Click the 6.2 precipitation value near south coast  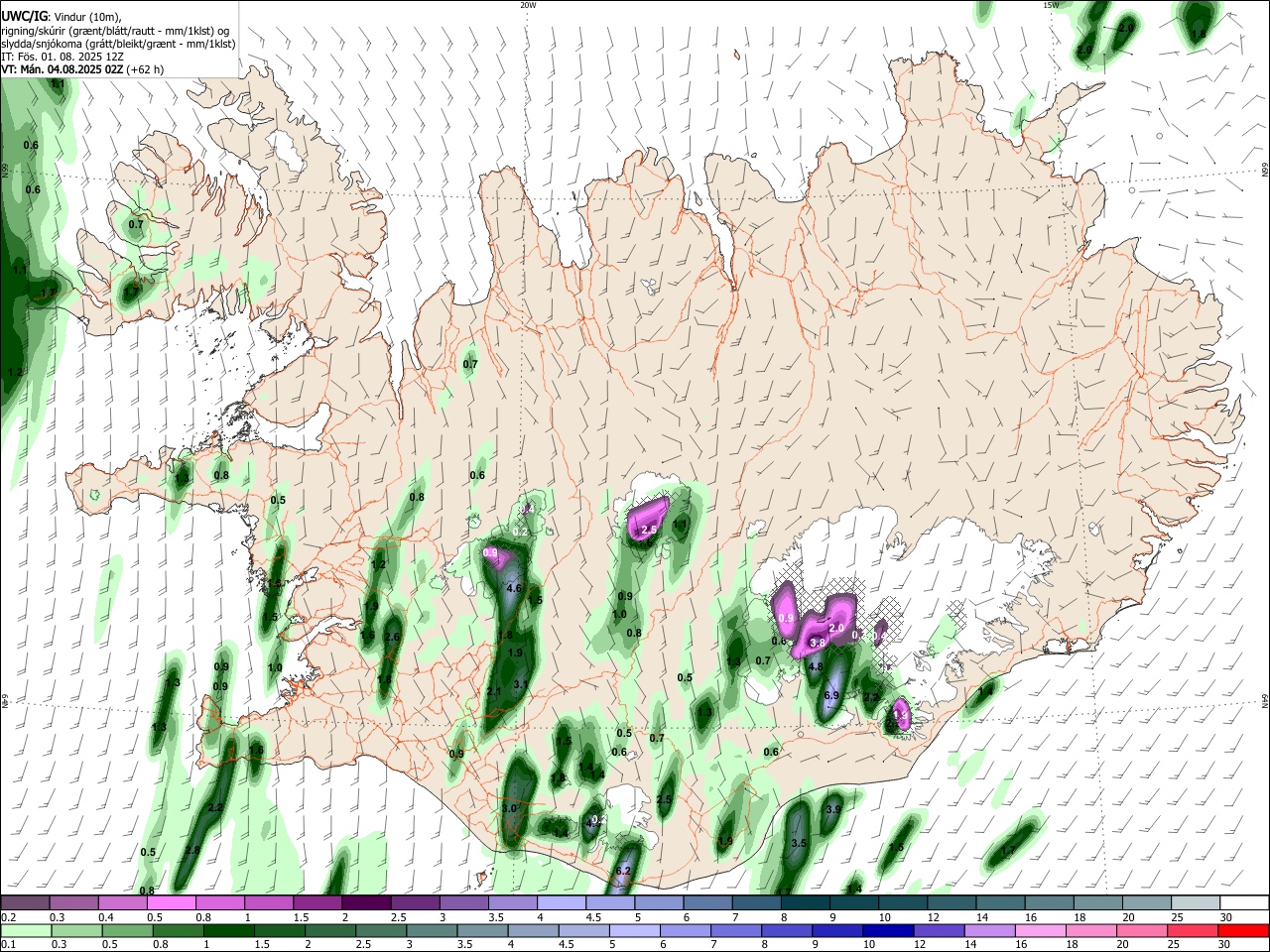(x=623, y=871)
